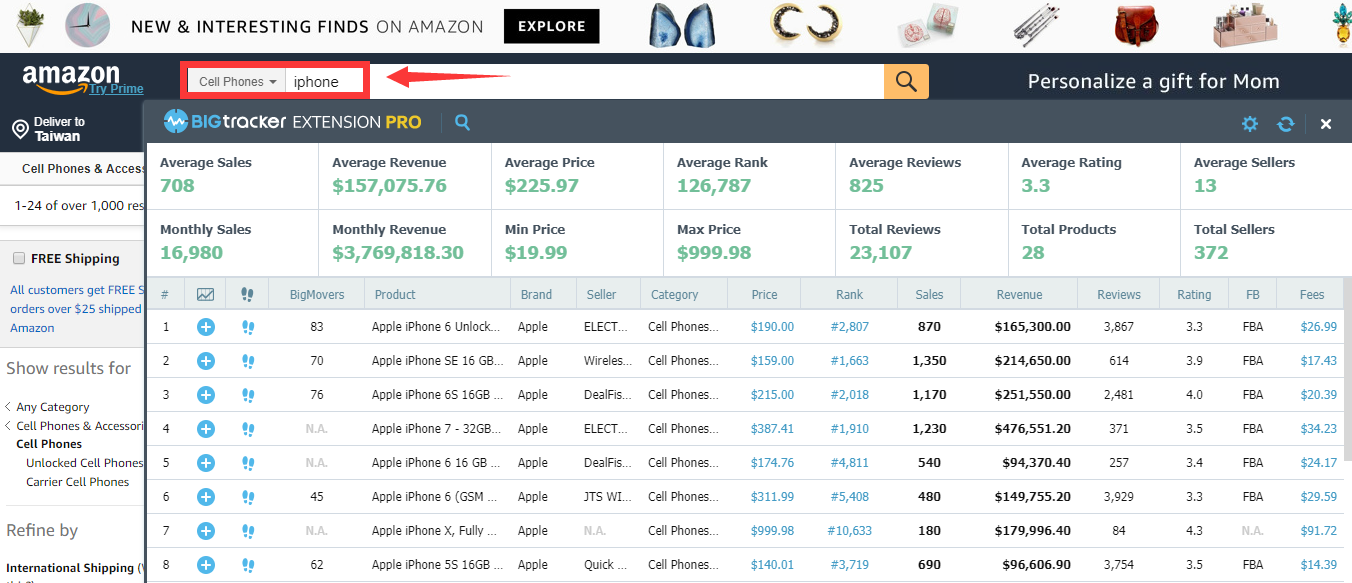
Task: Sort table by the Sales column header
Action: pyautogui.click(x=929, y=294)
